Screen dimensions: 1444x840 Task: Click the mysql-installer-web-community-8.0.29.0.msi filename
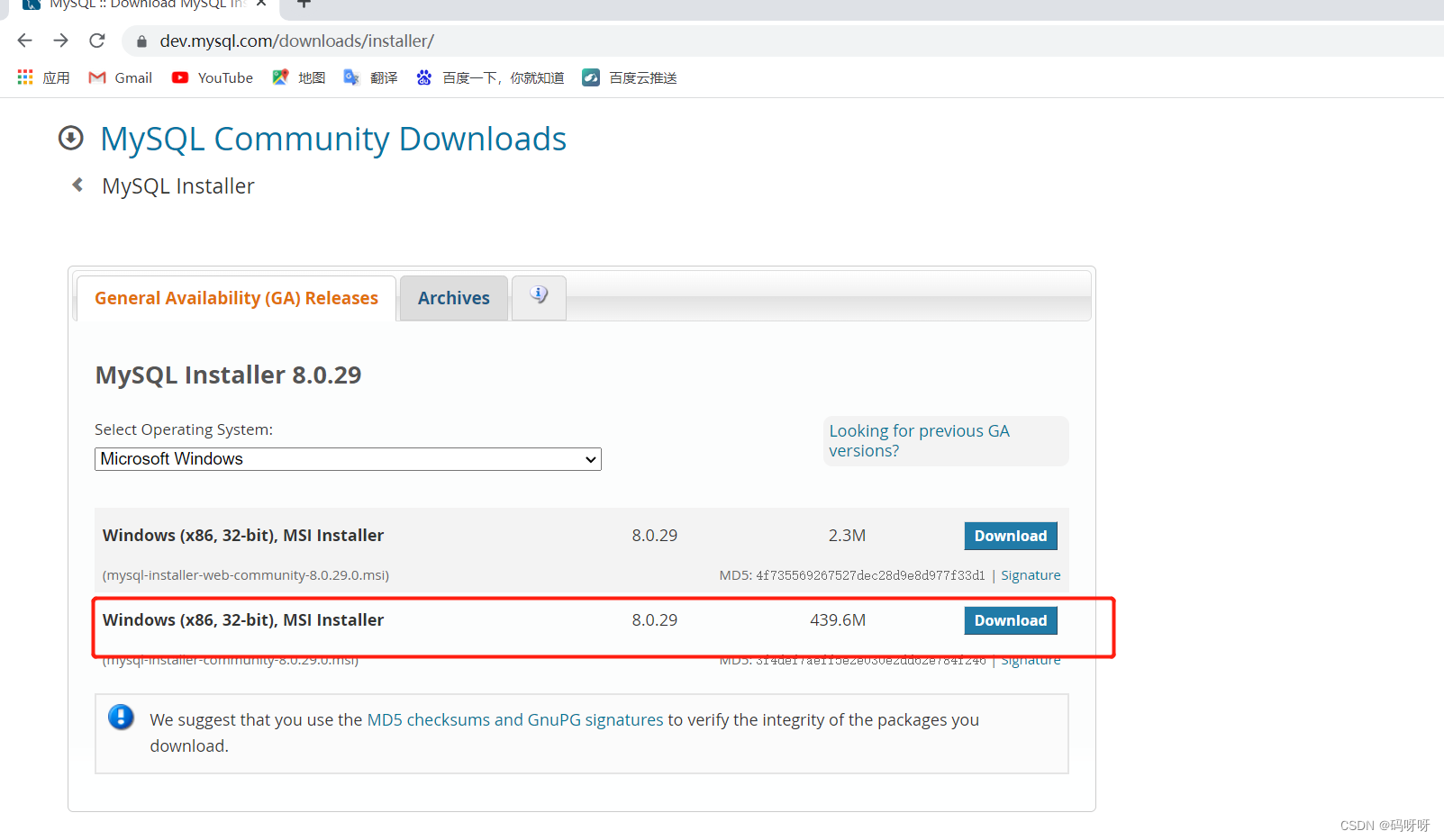(246, 575)
